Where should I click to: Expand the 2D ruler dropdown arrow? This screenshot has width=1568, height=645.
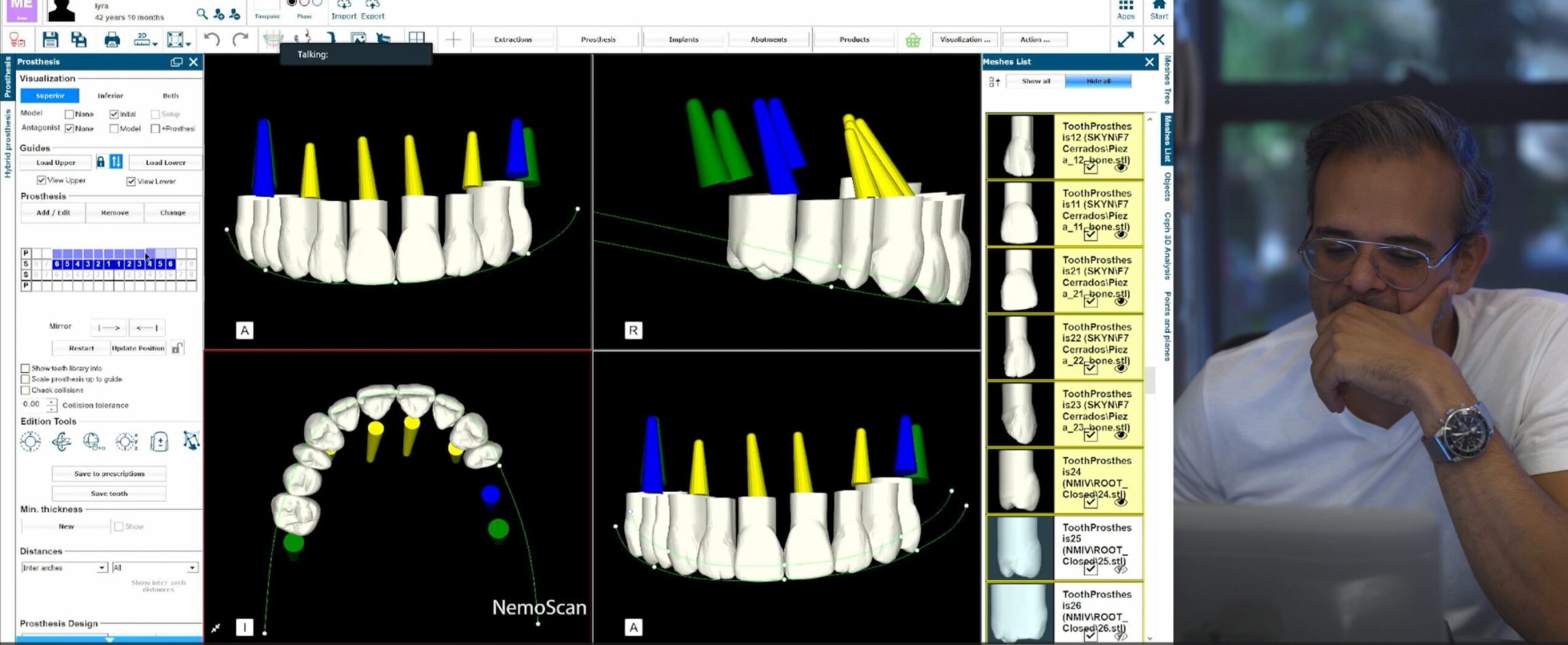click(x=155, y=44)
